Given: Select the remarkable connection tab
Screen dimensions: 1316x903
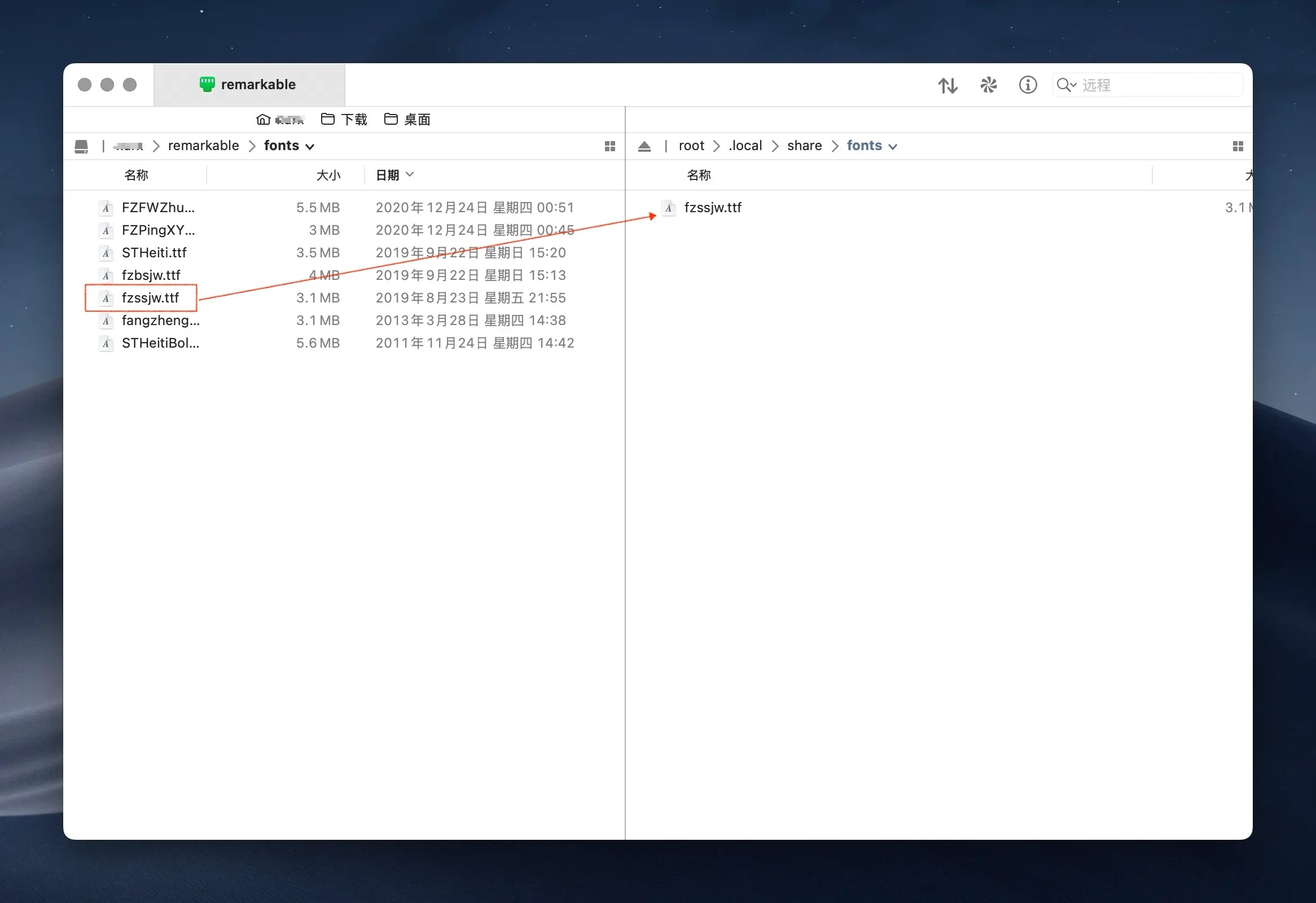Looking at the screenshot, I should (249, 84).
